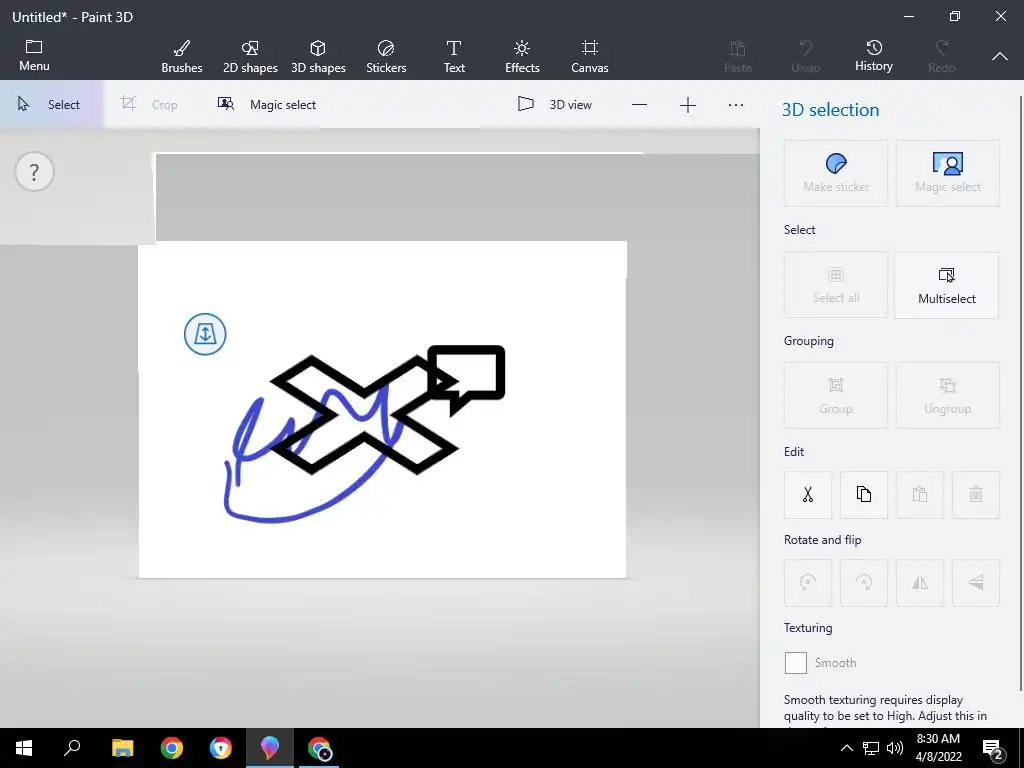The image size is (1024, 768).
Task: Open the more options ellipsis menu
Action: (735, 105)
